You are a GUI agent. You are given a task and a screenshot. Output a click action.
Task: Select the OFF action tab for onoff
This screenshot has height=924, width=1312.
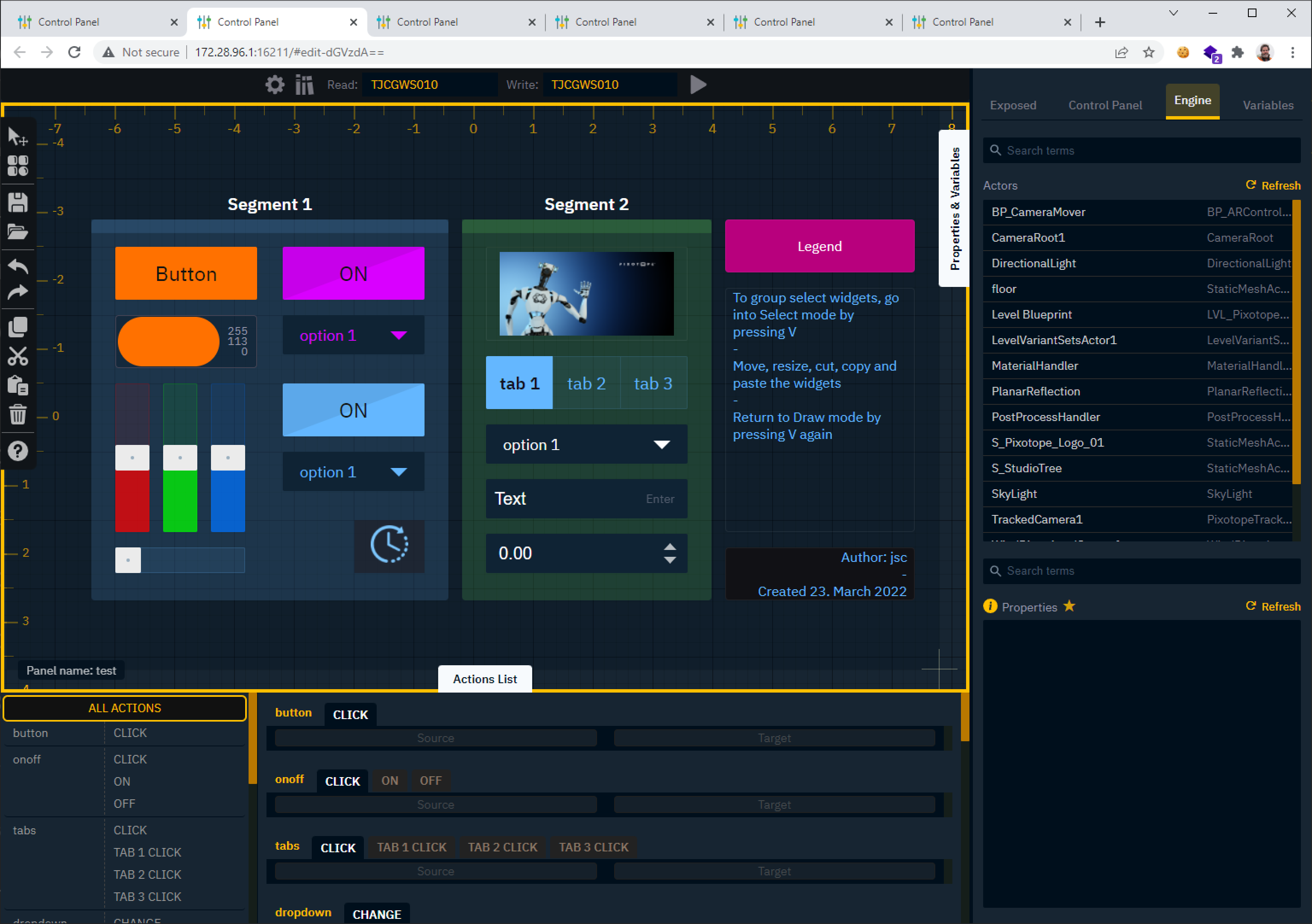430,781
